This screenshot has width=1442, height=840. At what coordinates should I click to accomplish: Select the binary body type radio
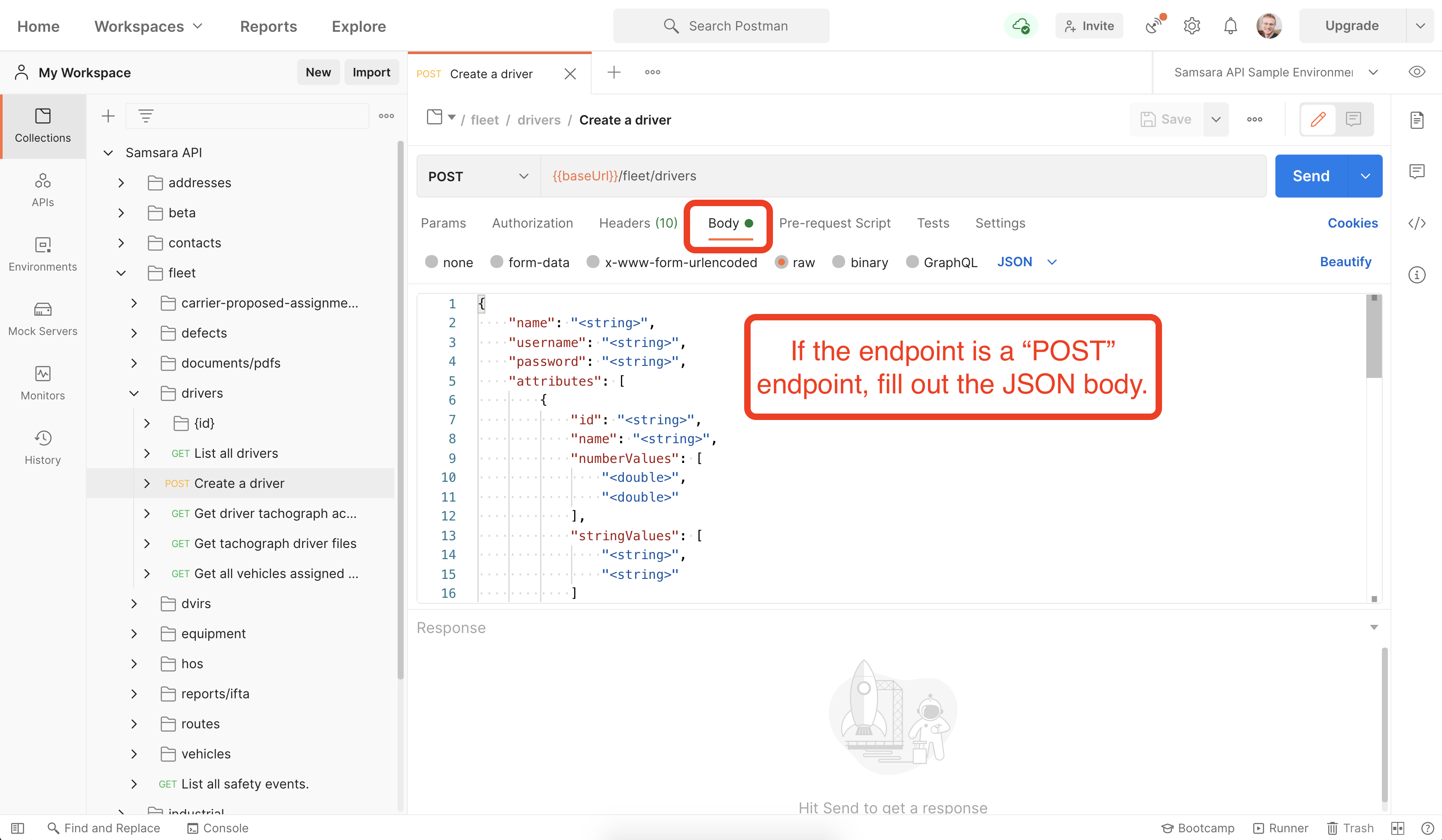click(x=839, y=262)
